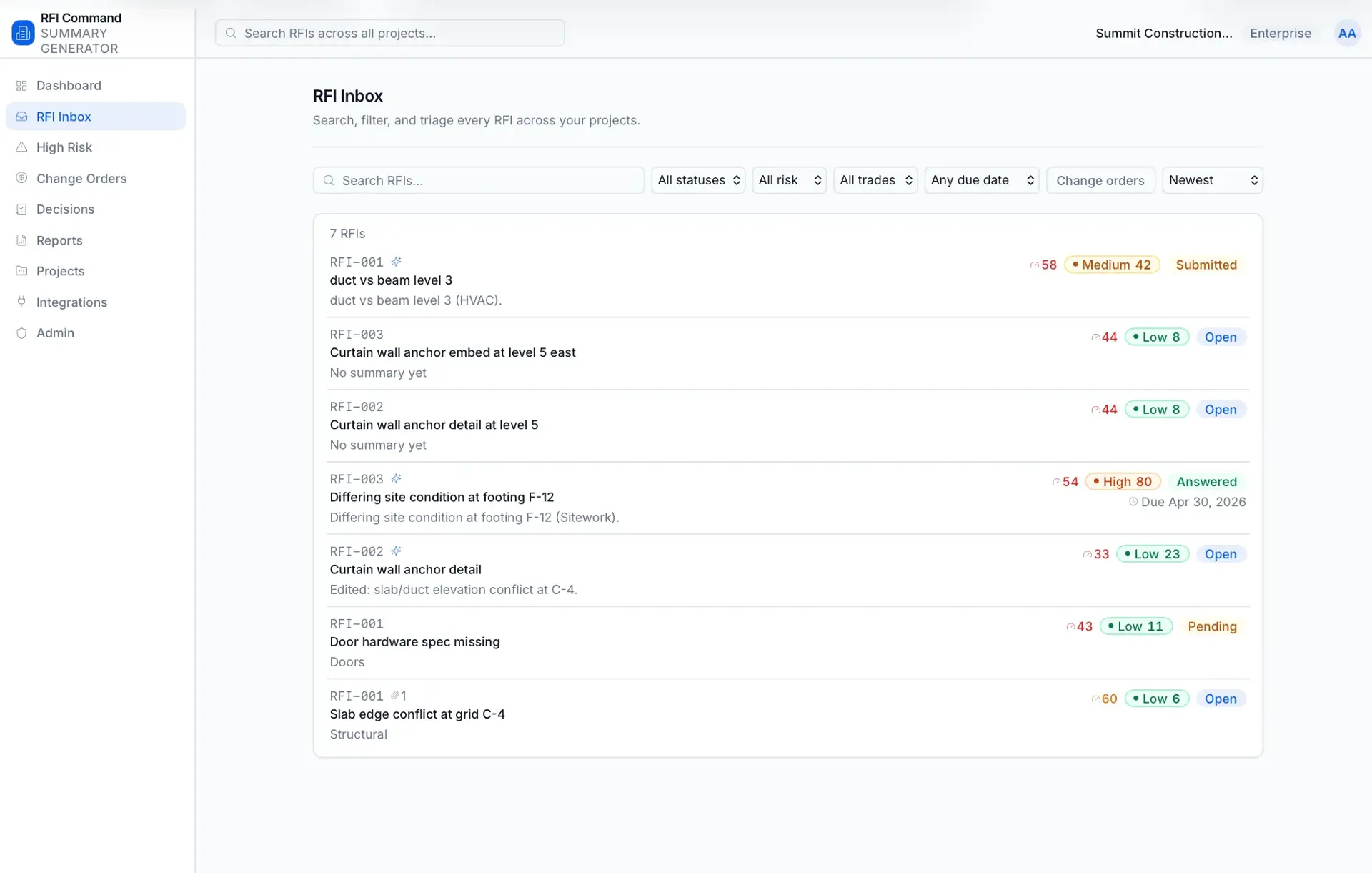The width and height of the screenshot is (1372, 873).
Task: Click the Pending status badge
Action: point(1212,626)
